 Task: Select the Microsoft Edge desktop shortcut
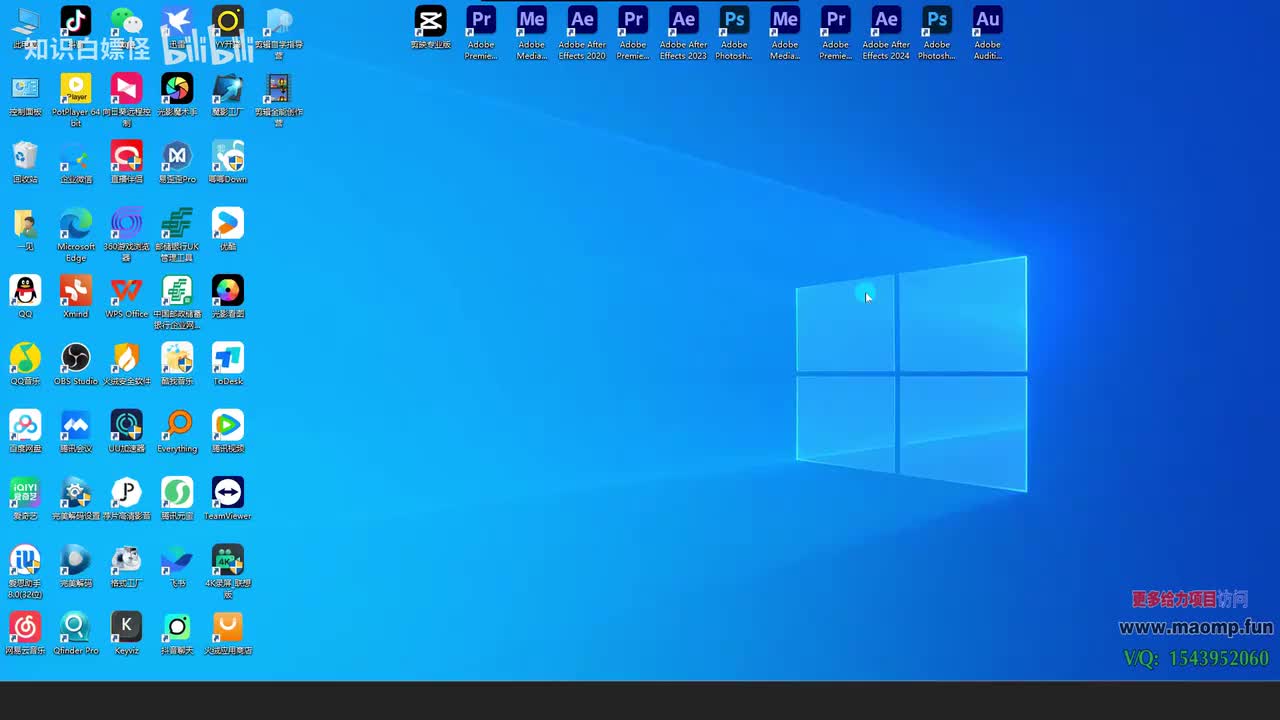pos(76,223)
